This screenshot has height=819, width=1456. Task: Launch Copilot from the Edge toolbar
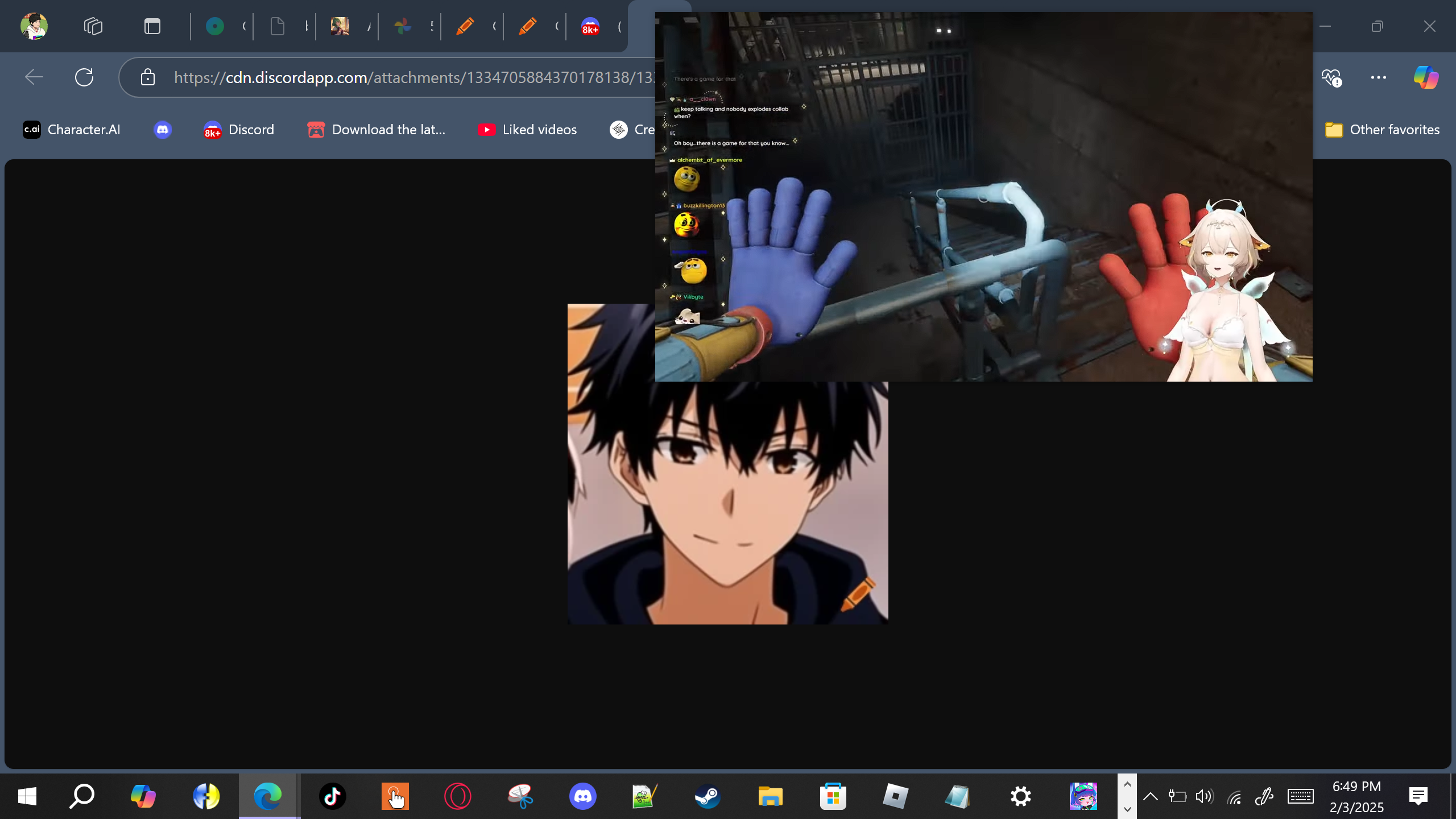pos(1426,77)
